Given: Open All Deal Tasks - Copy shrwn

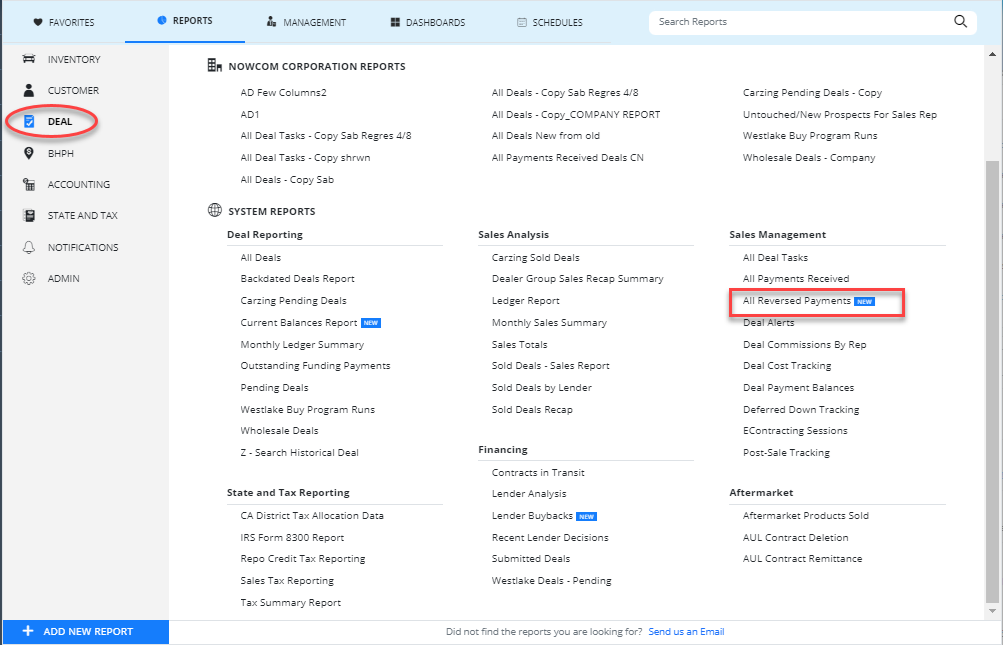Looking at the screenshot, I should click(x=305, y=157).
